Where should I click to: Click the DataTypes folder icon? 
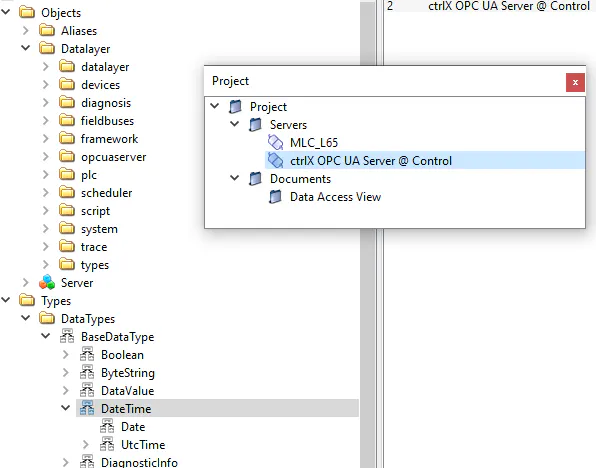(47, 319)
